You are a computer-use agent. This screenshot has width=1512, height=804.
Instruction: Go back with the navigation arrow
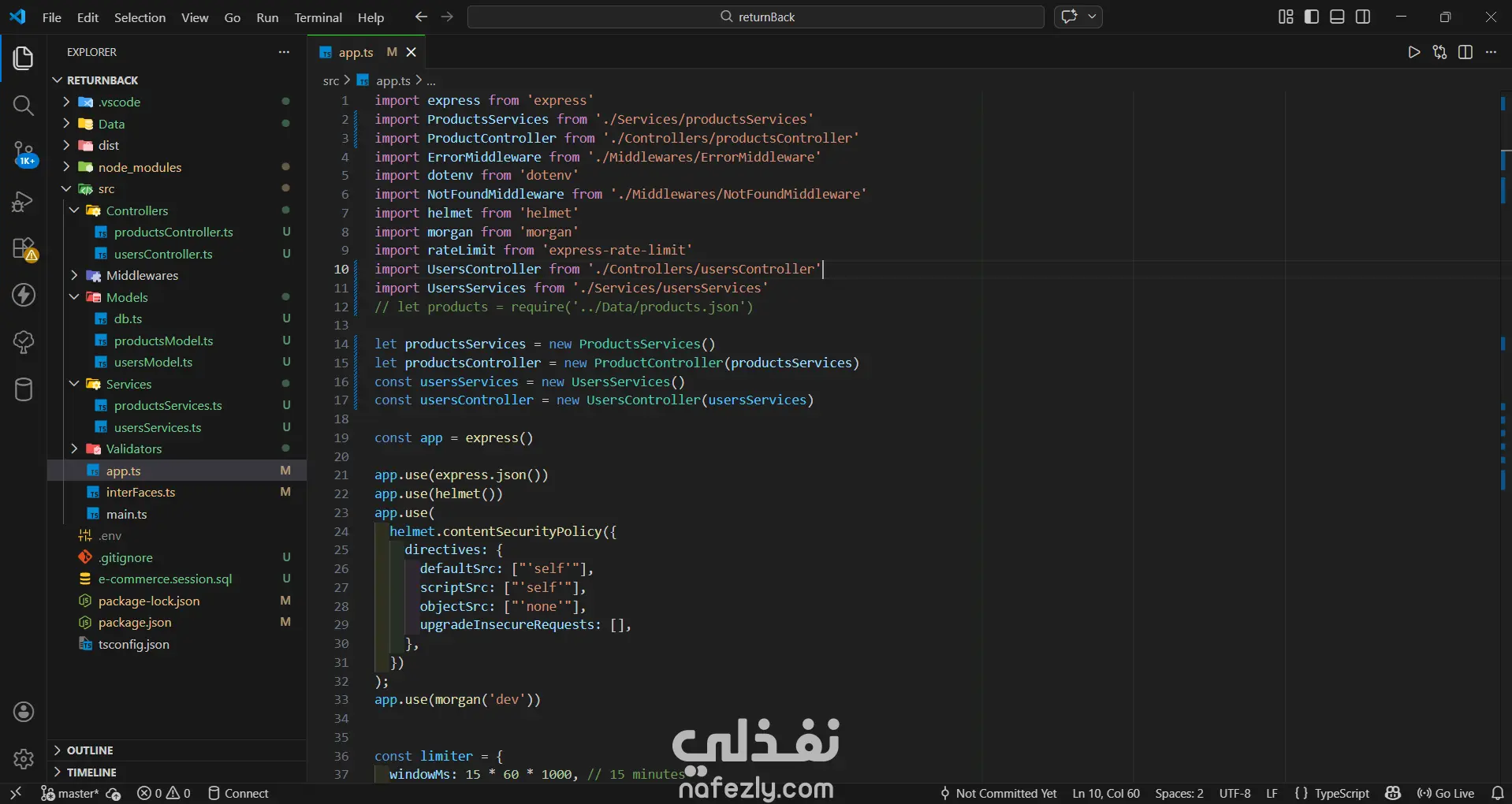(x=421, y=17)
